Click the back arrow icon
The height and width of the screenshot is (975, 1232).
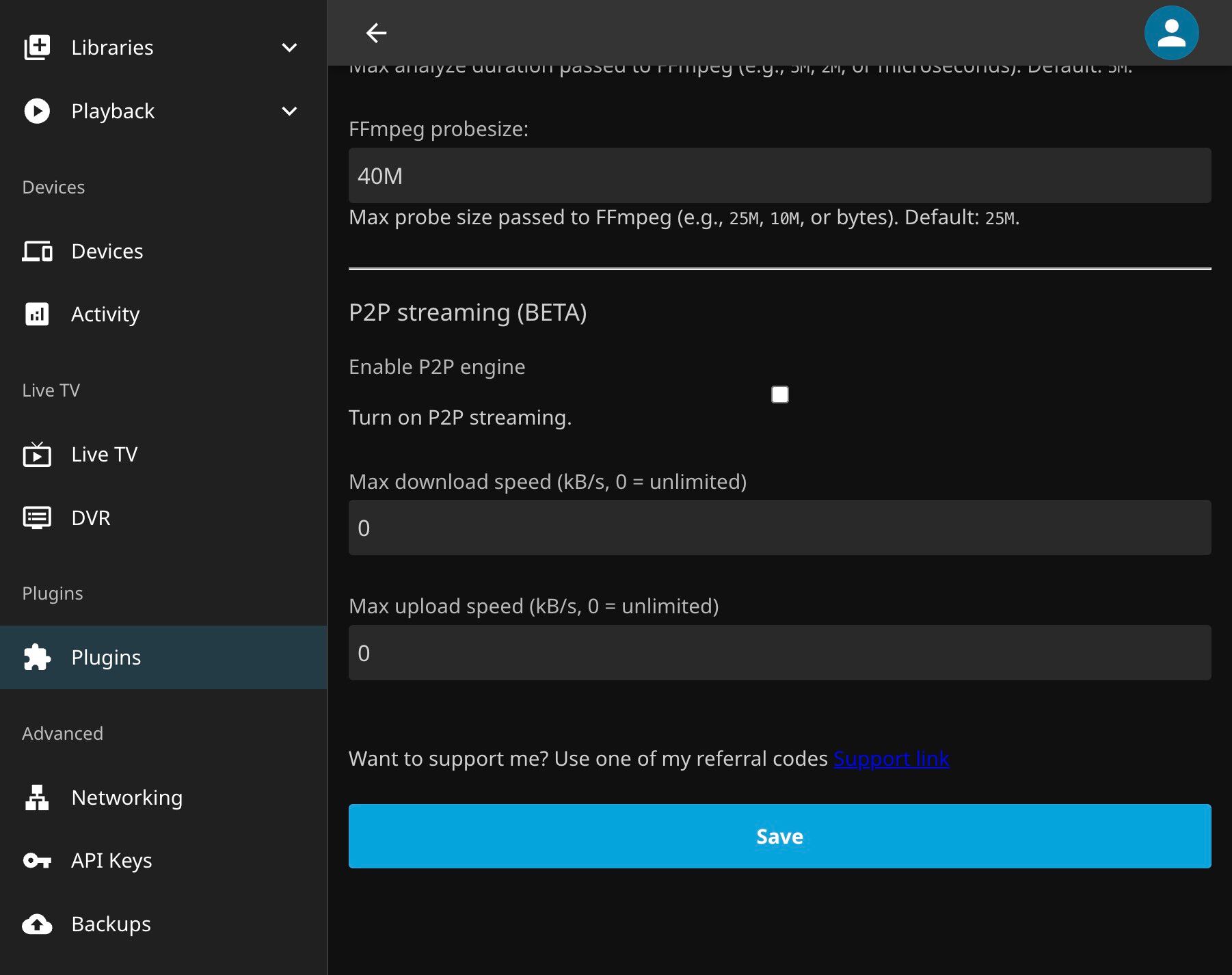click(376, 33)
